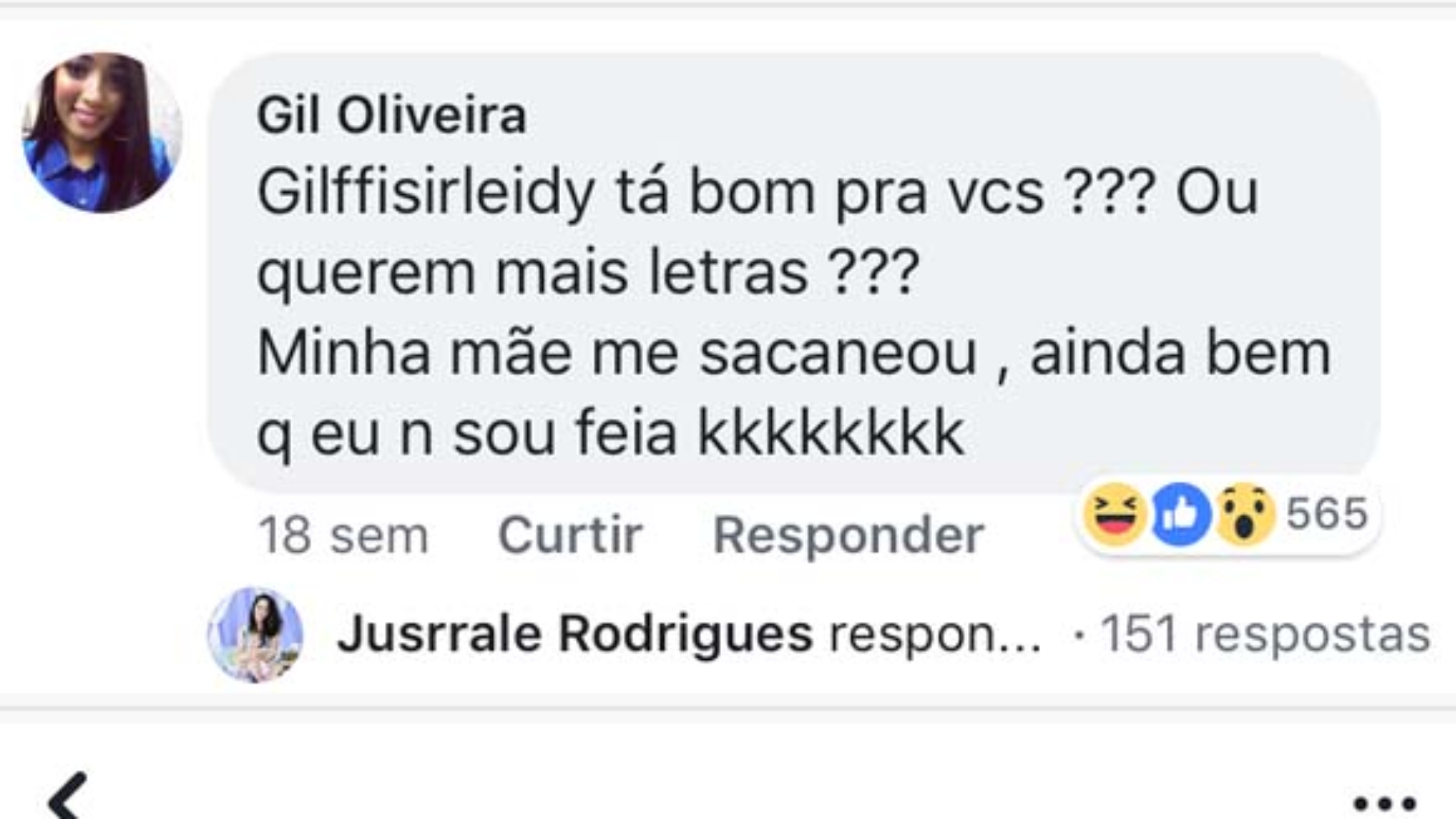Open the Gil Oliveira name link

click(x=391, y=115)
